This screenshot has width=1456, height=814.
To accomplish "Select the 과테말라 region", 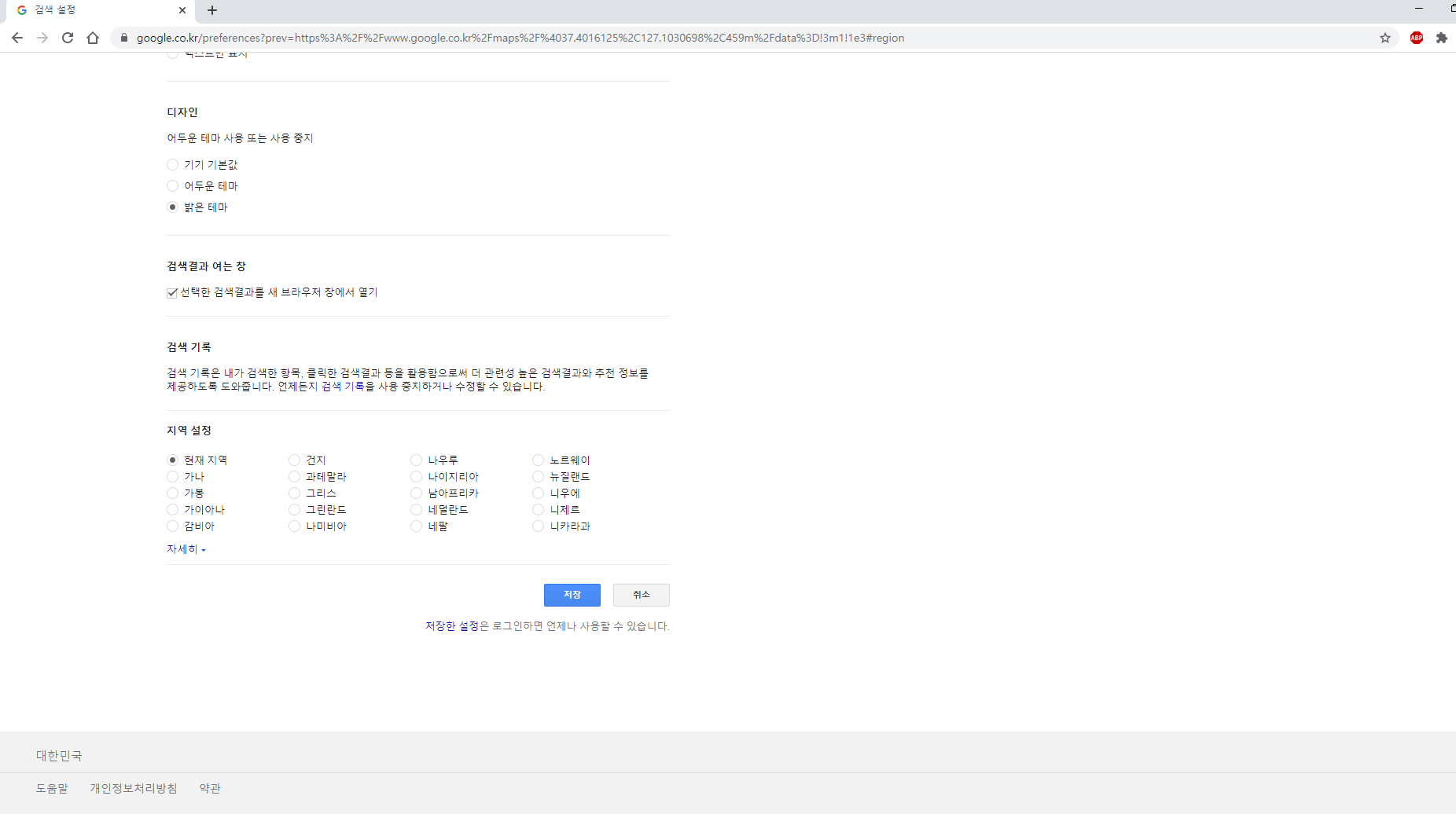I will (295, 477).
